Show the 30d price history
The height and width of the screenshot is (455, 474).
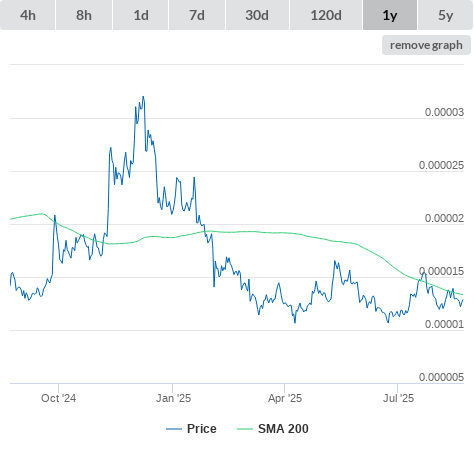pyautogui.click(x=257, y=15)
